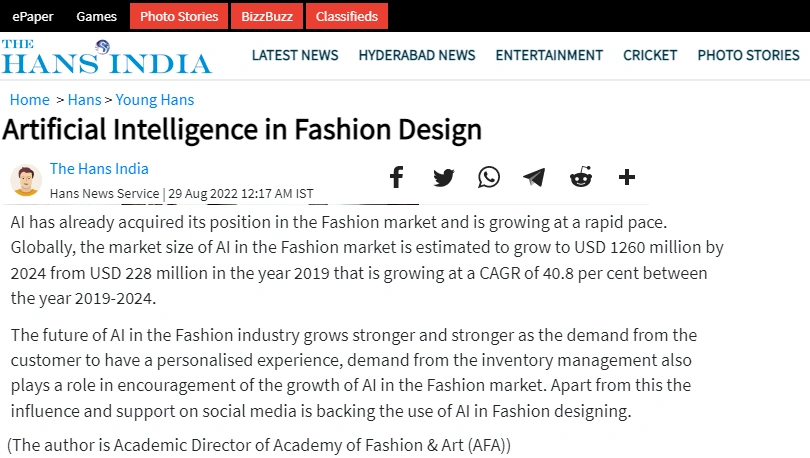Open the ePaper link
Viewport: 810px width, 458px height.
pyautogui.click(x=33, y=17)
